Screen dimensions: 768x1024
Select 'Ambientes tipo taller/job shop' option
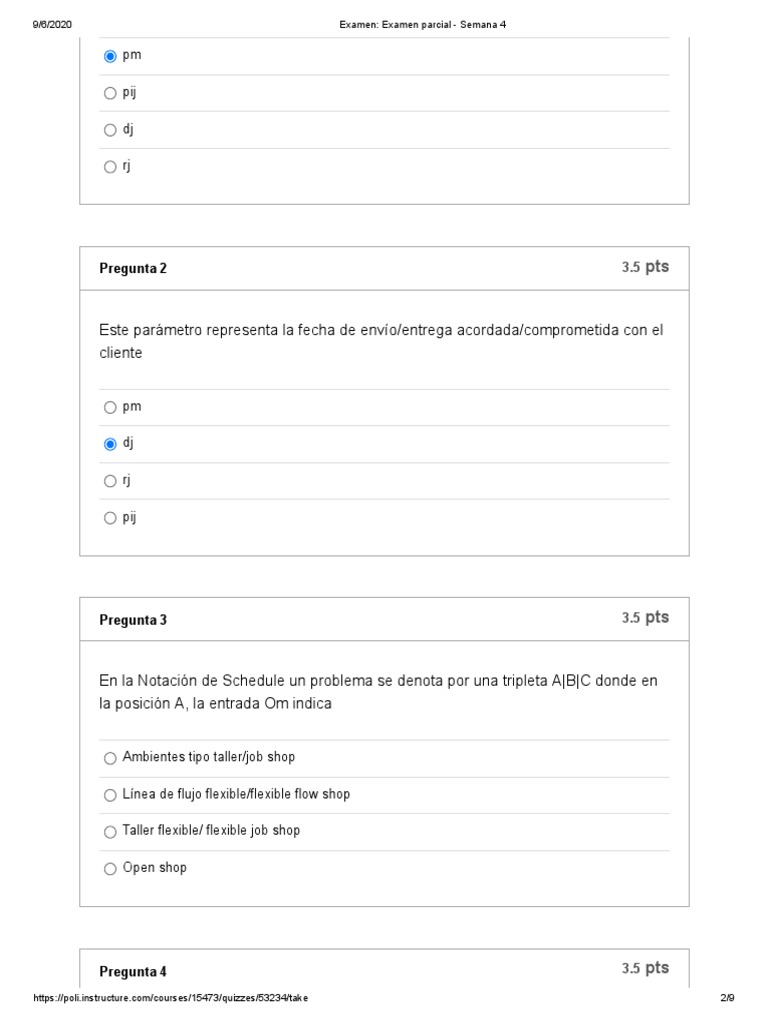pyautogui.click(x=110, y=758)
